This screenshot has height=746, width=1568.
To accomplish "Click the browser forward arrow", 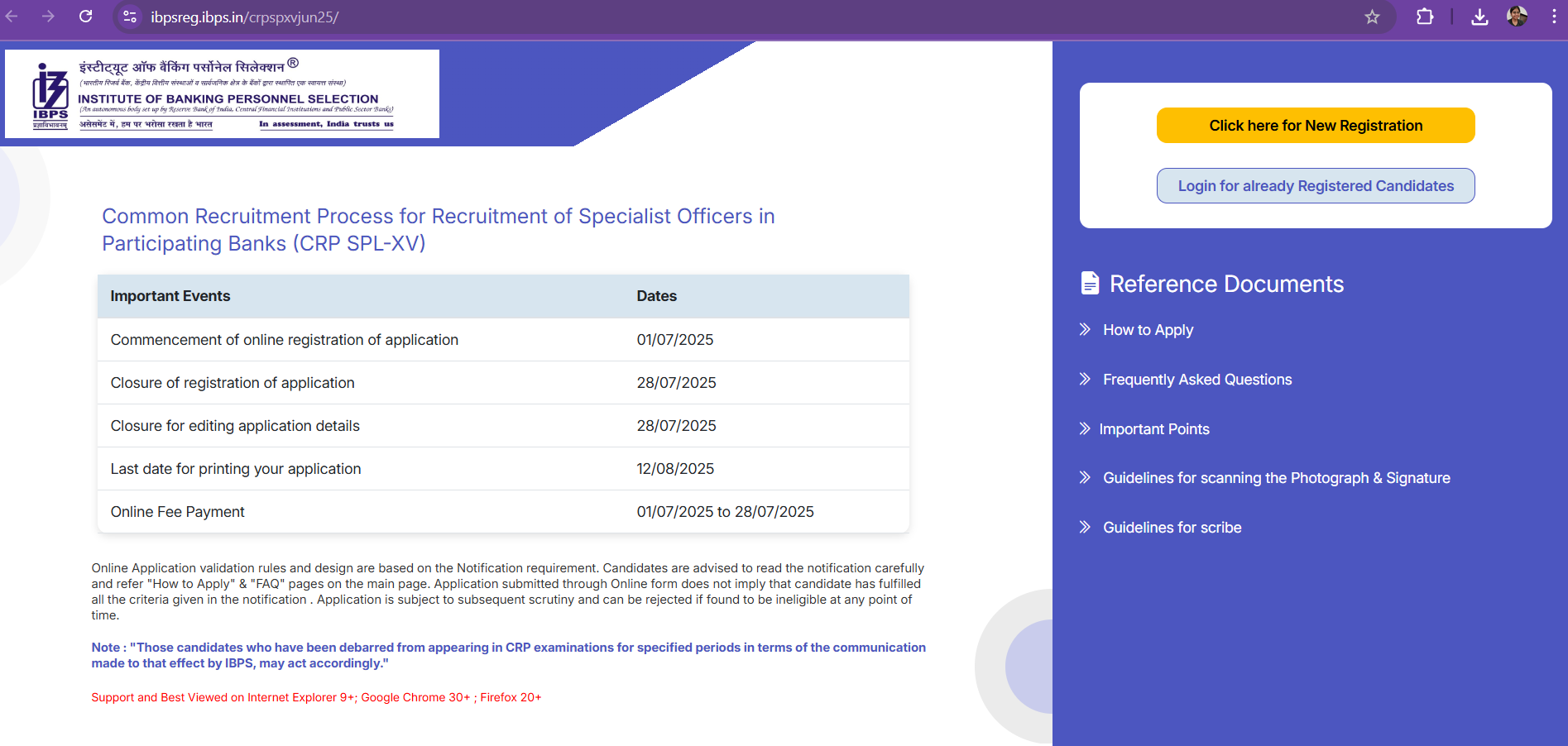I will tap(48, 17).
